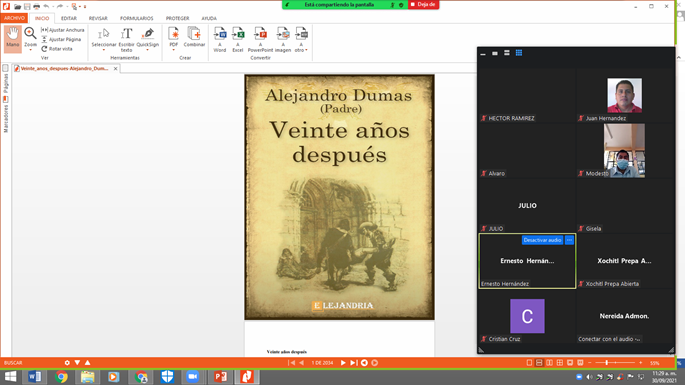Switch to the FORMULARIOS ribbon tab
685x385 pixels.
coord(137,18)
